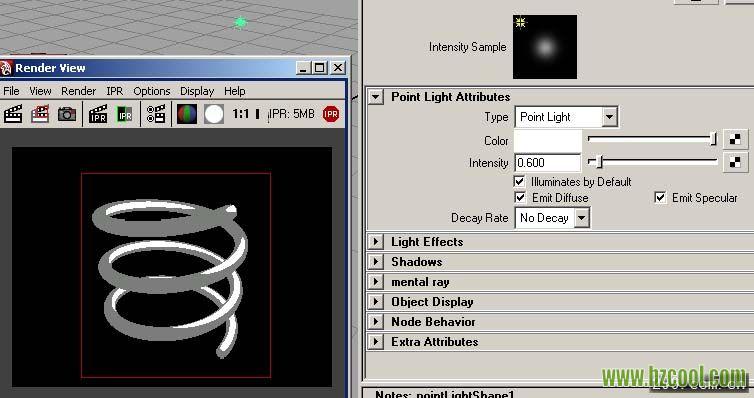Select the green point light in the viewport

click(x=240, y=22)
